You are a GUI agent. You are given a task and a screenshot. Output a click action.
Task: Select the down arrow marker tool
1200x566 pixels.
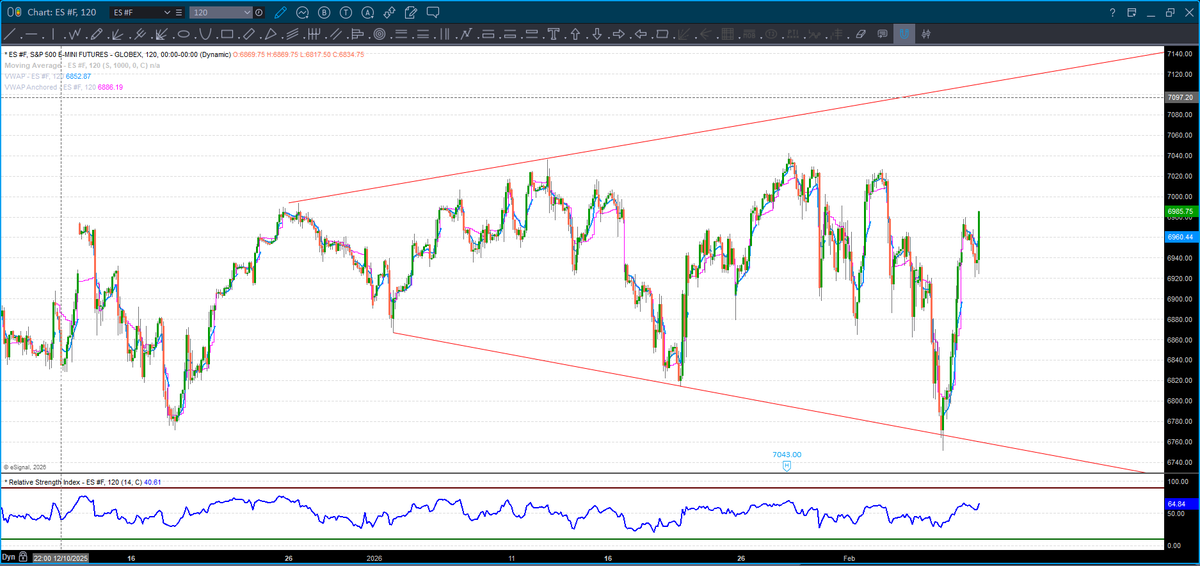click(597, 34)
